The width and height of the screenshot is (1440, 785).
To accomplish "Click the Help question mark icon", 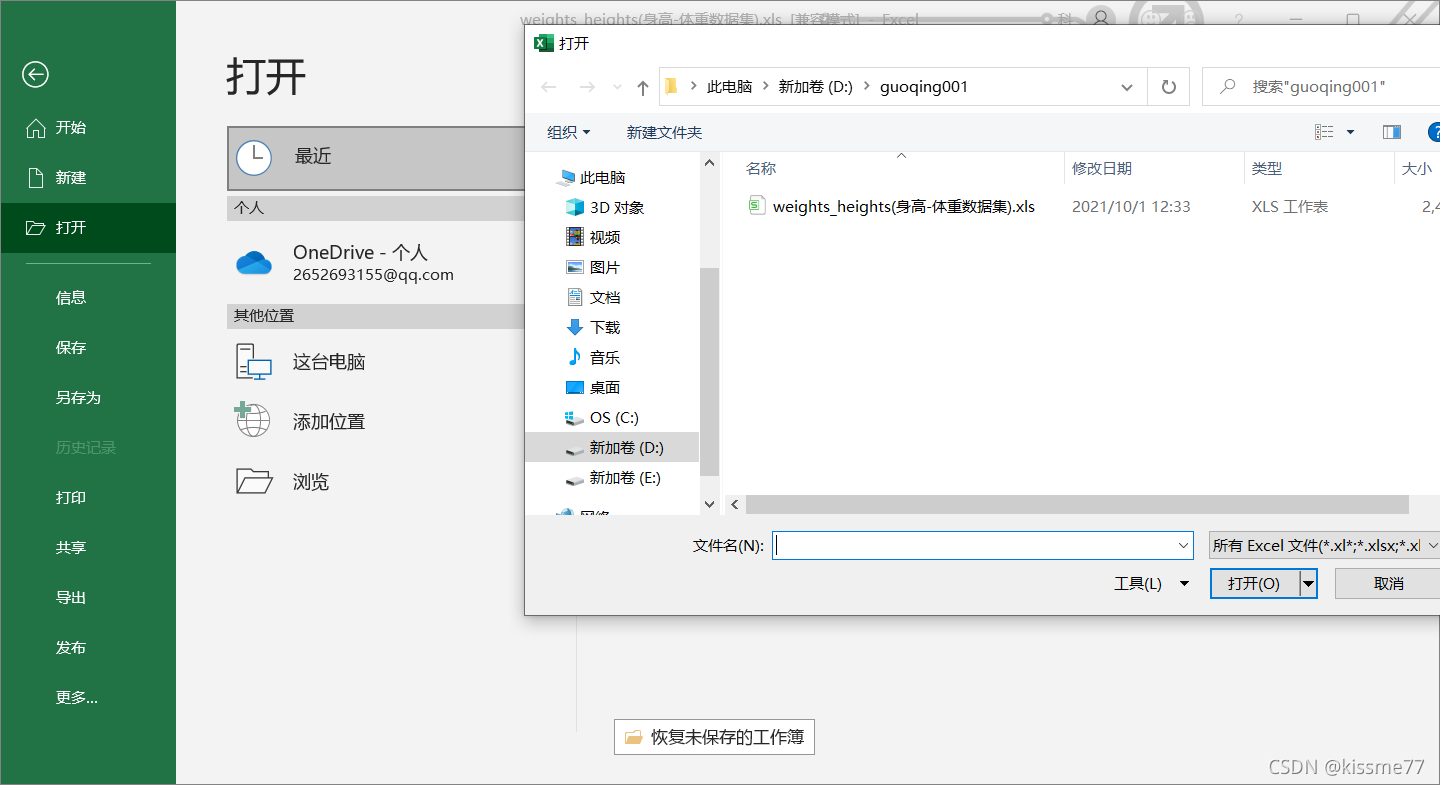I will point(1434,131).
